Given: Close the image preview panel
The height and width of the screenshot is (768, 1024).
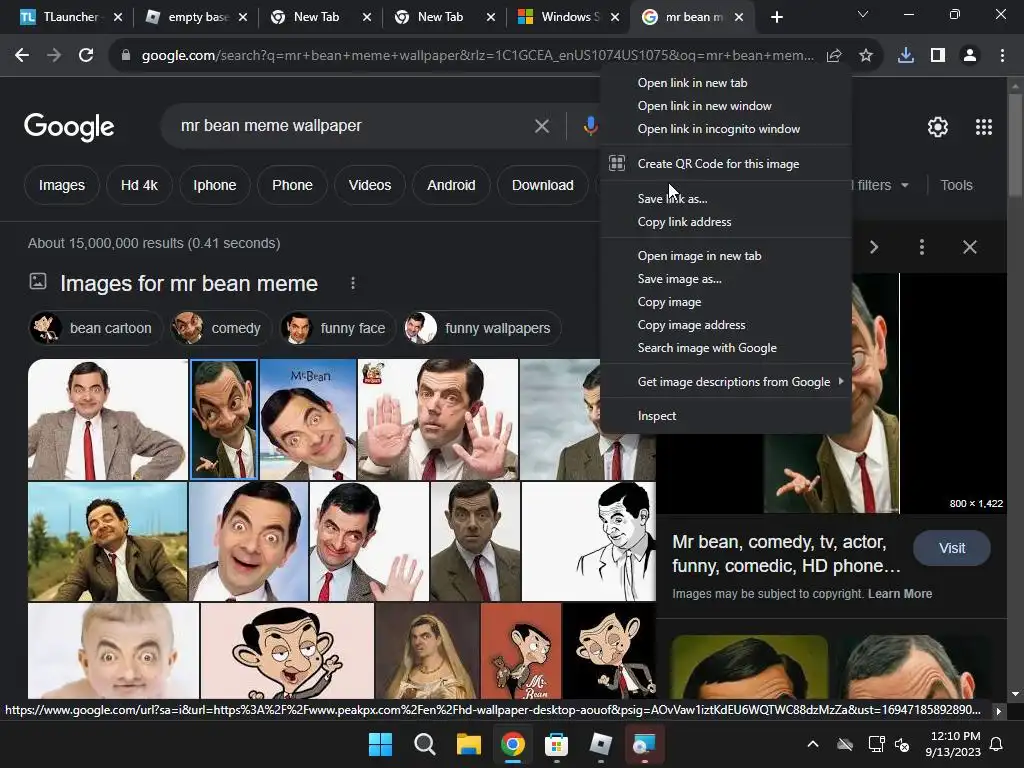Looking at the screenshot, I should click(x=970, y=247).
